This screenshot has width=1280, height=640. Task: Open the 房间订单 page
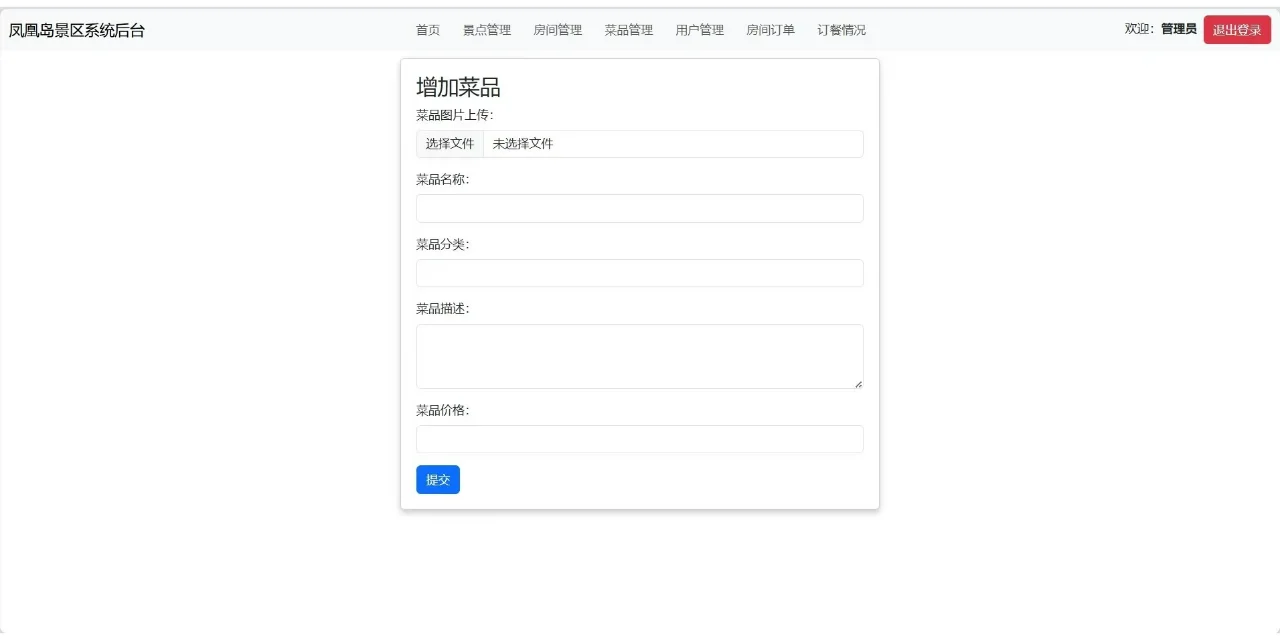[770, 30]
